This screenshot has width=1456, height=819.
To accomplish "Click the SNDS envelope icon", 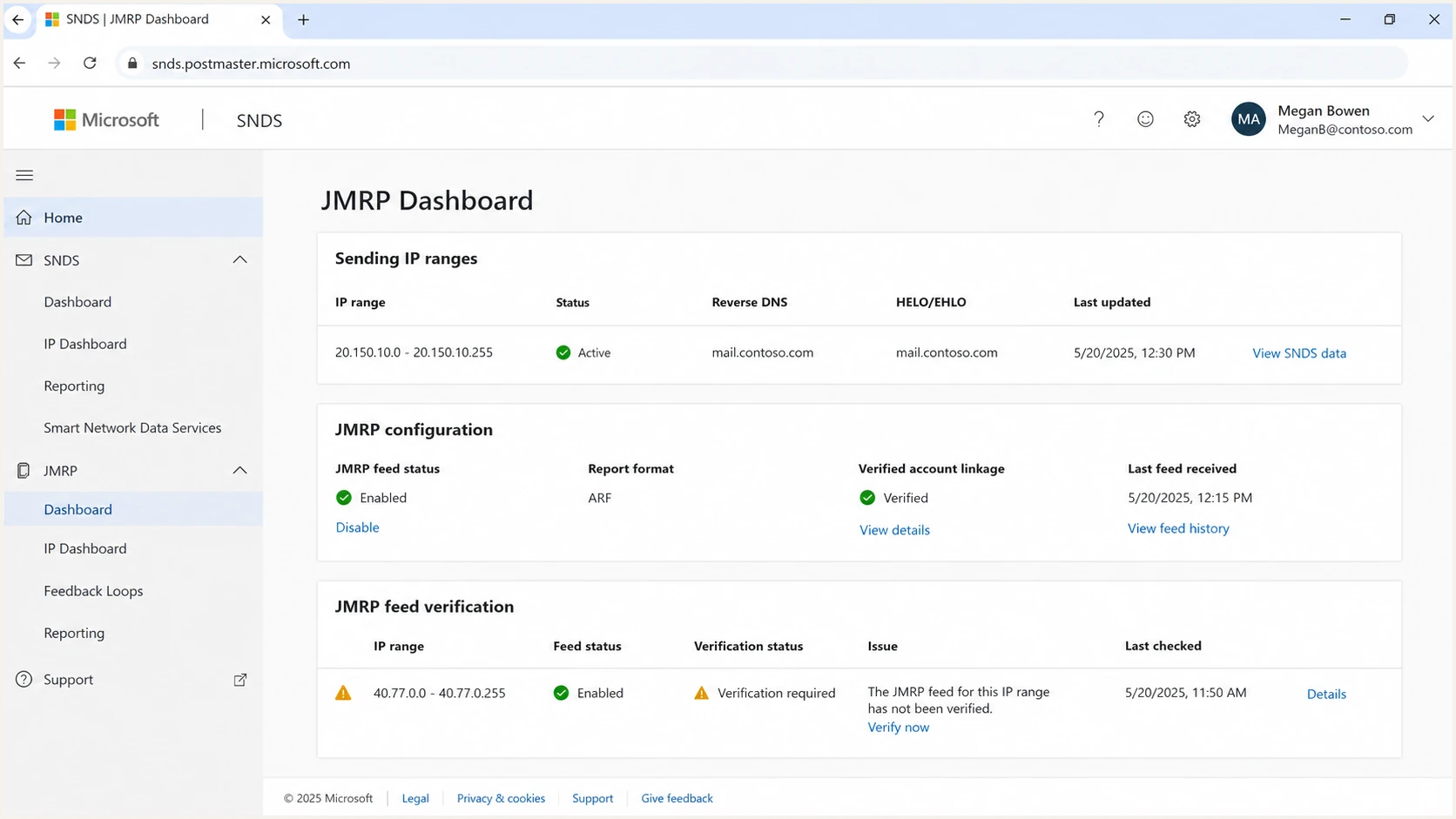I will pos(24,260).
